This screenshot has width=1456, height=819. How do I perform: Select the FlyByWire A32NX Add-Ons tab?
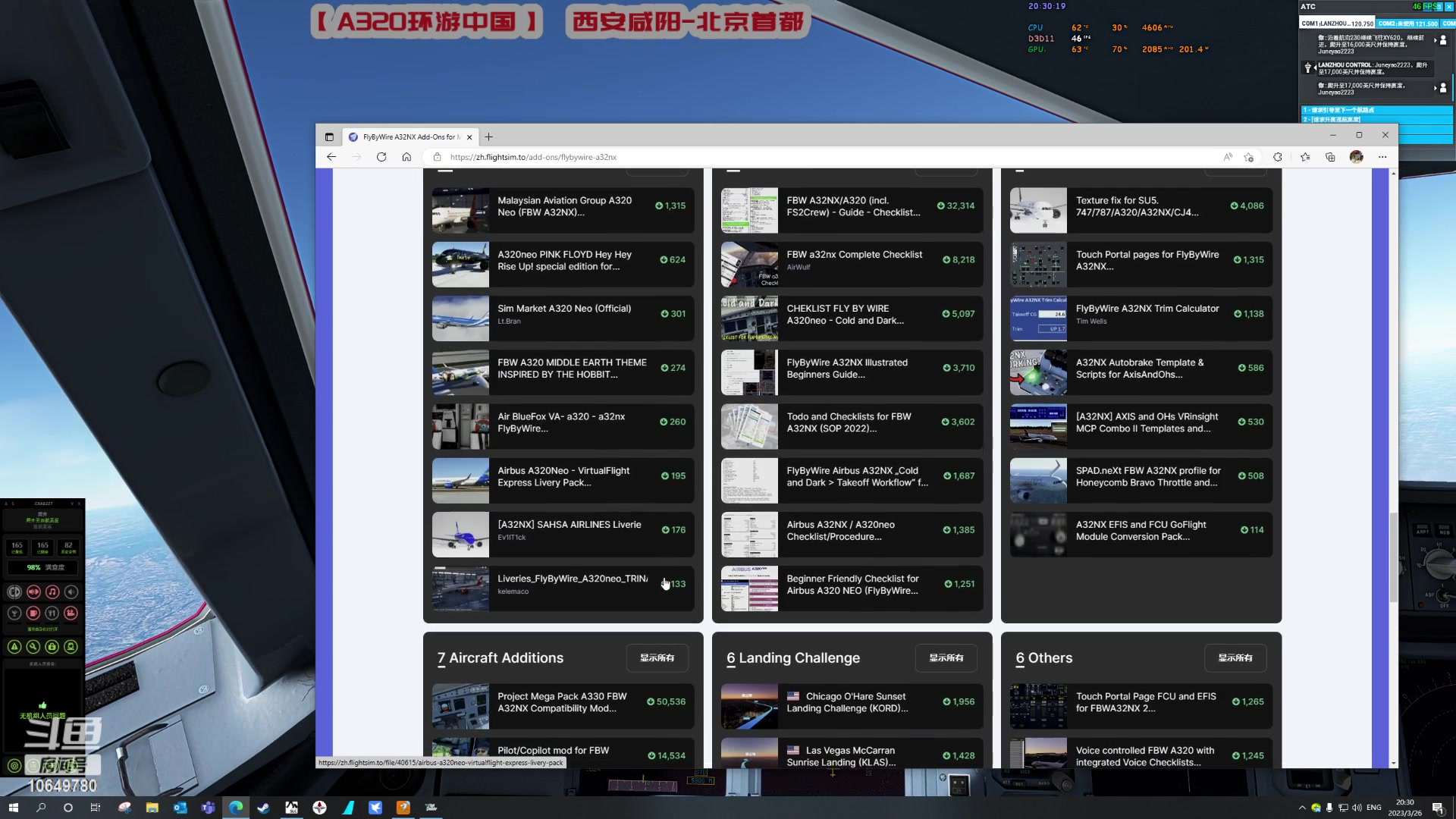(410, 137)
